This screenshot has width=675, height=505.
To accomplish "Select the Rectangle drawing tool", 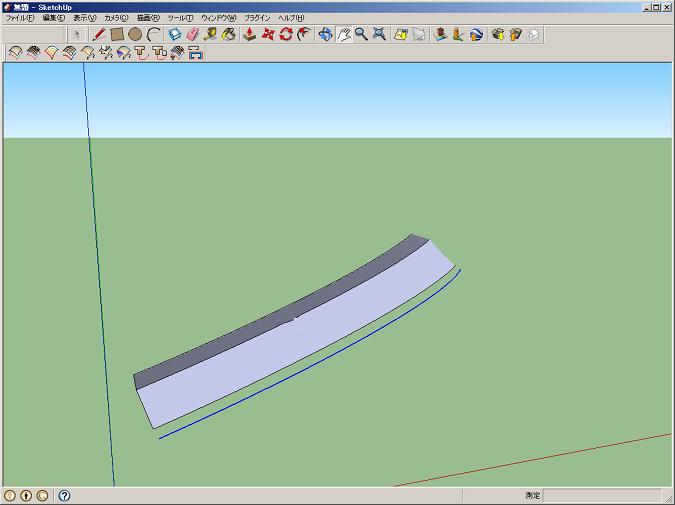I will pyautogui.click(x=117, y=34).
